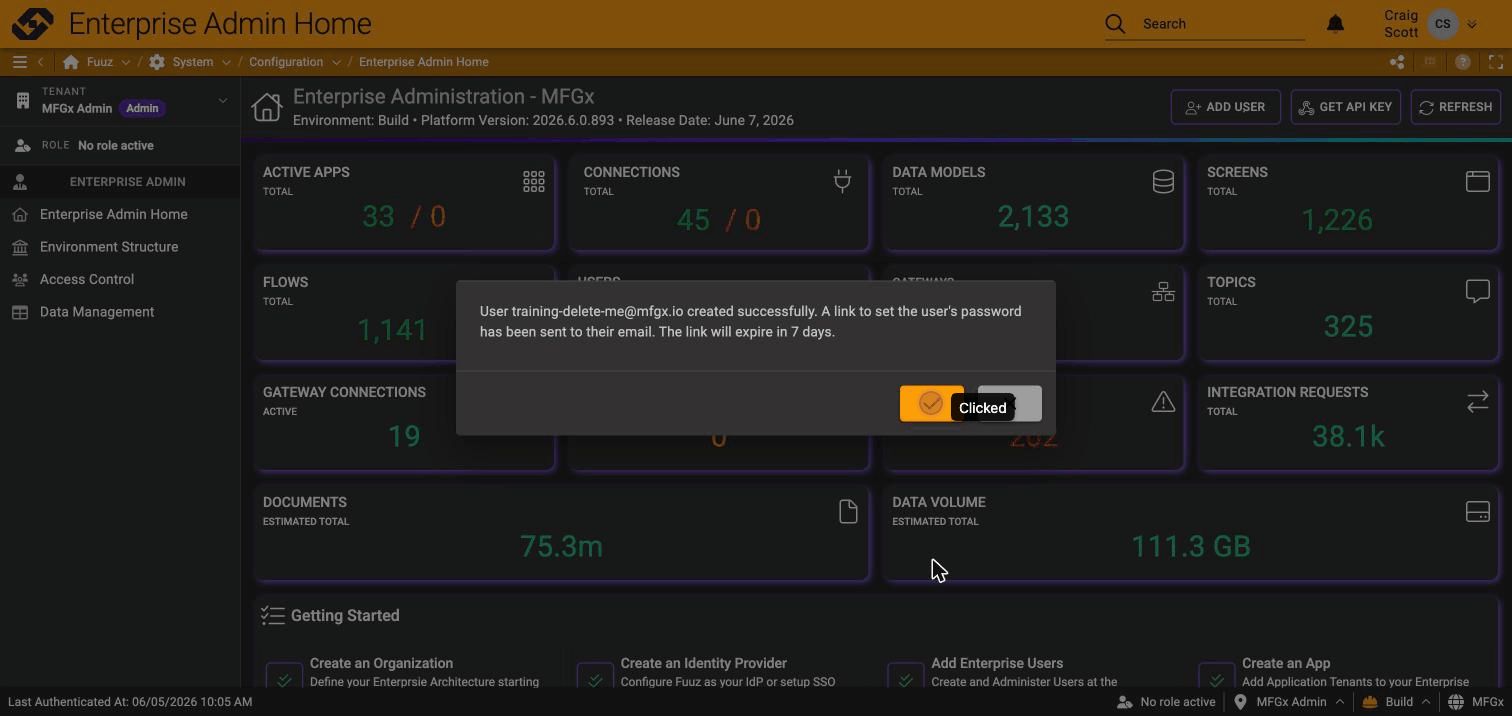Click the Flows total 1,141 value

(392, 330)
